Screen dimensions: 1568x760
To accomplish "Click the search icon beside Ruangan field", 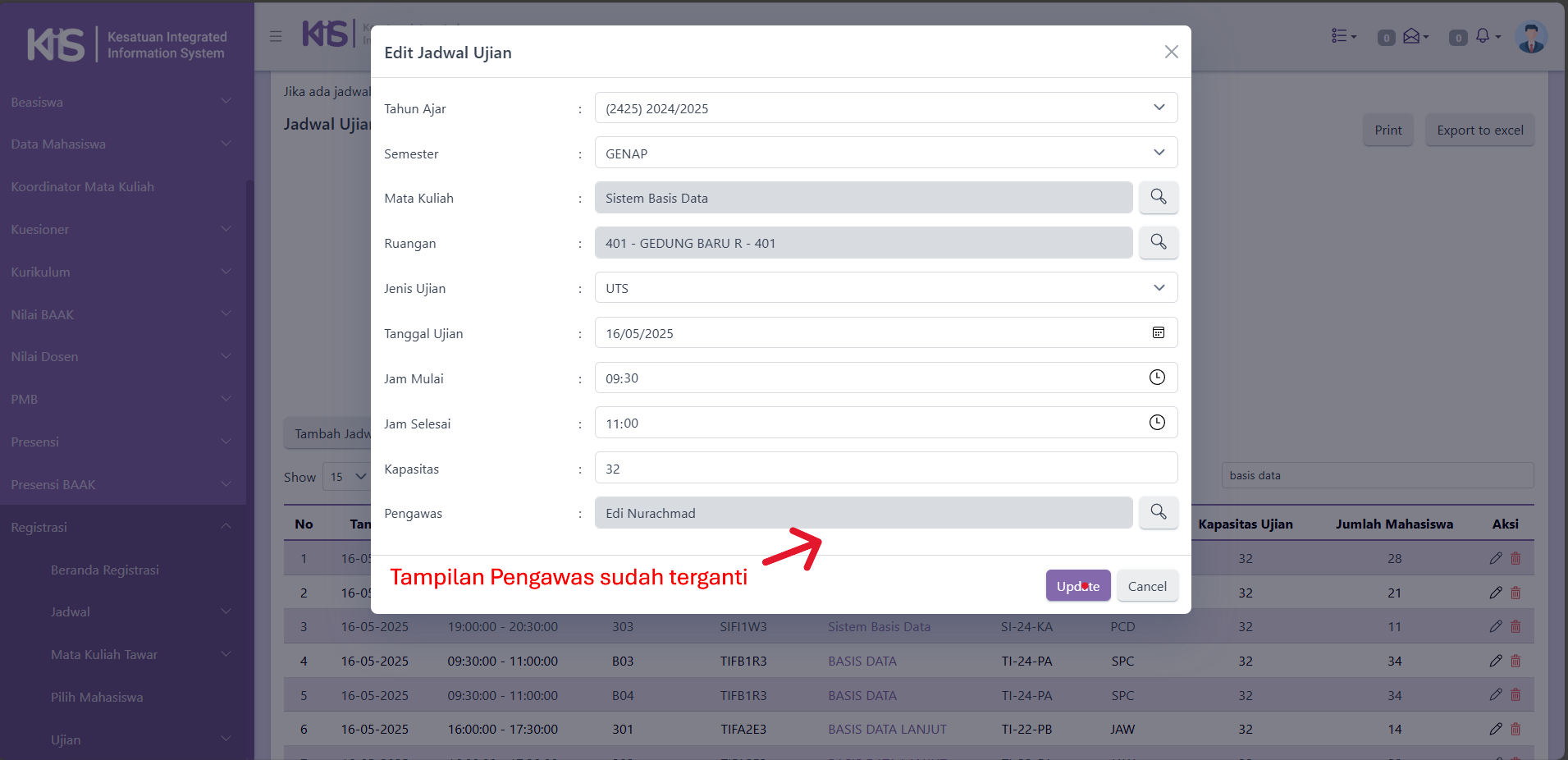I will click(1158, 242).
